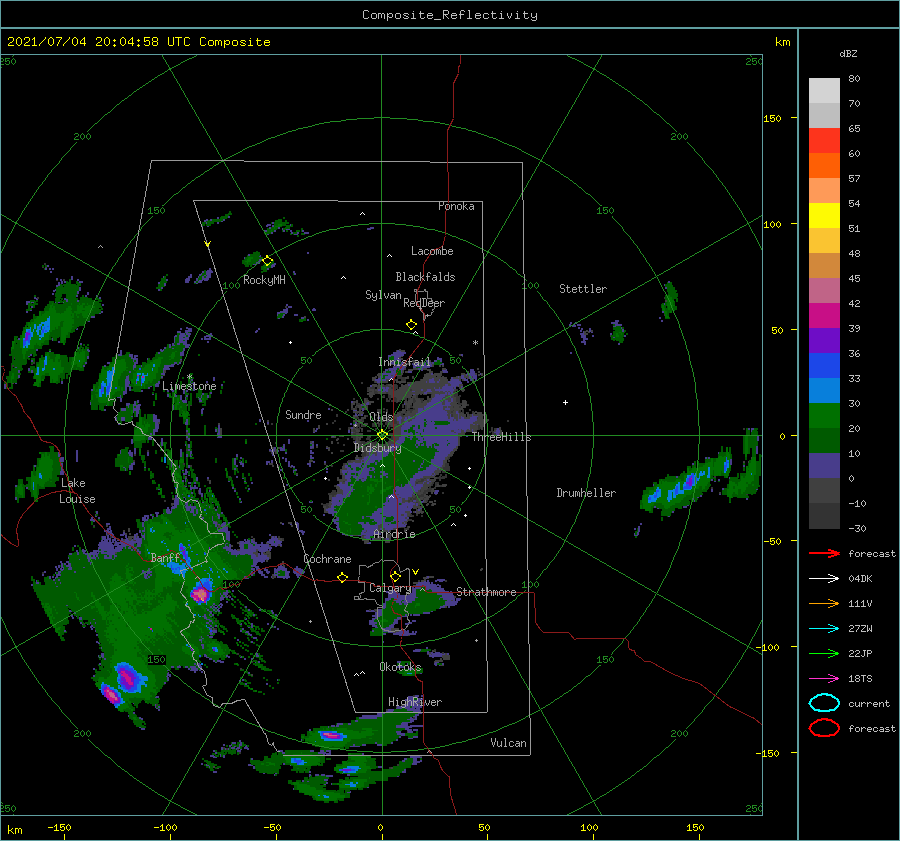The height and width of the screenshot is (841, 900).
Task: Click the yellow diamond marker below RedDeer
Action: [x=412, y=325]
